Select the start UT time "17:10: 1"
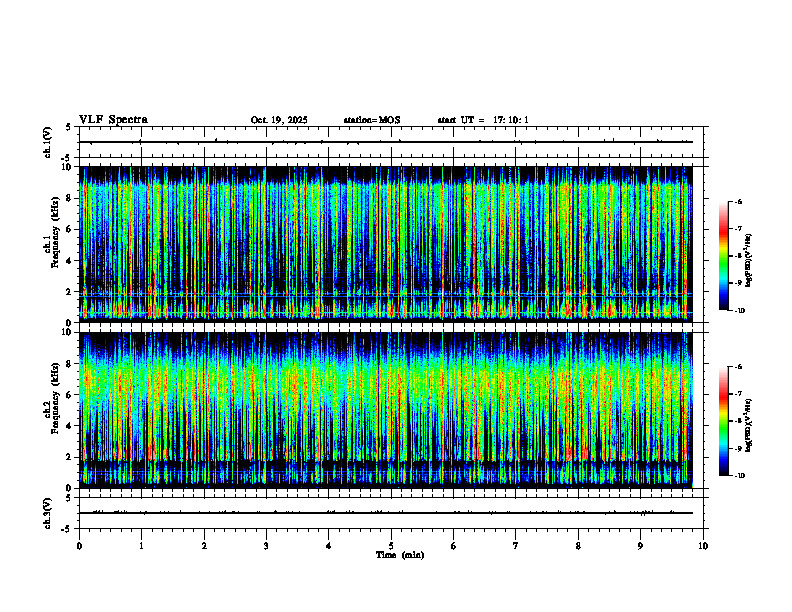Screen dimensions: 792x612 tap(511, 120)
